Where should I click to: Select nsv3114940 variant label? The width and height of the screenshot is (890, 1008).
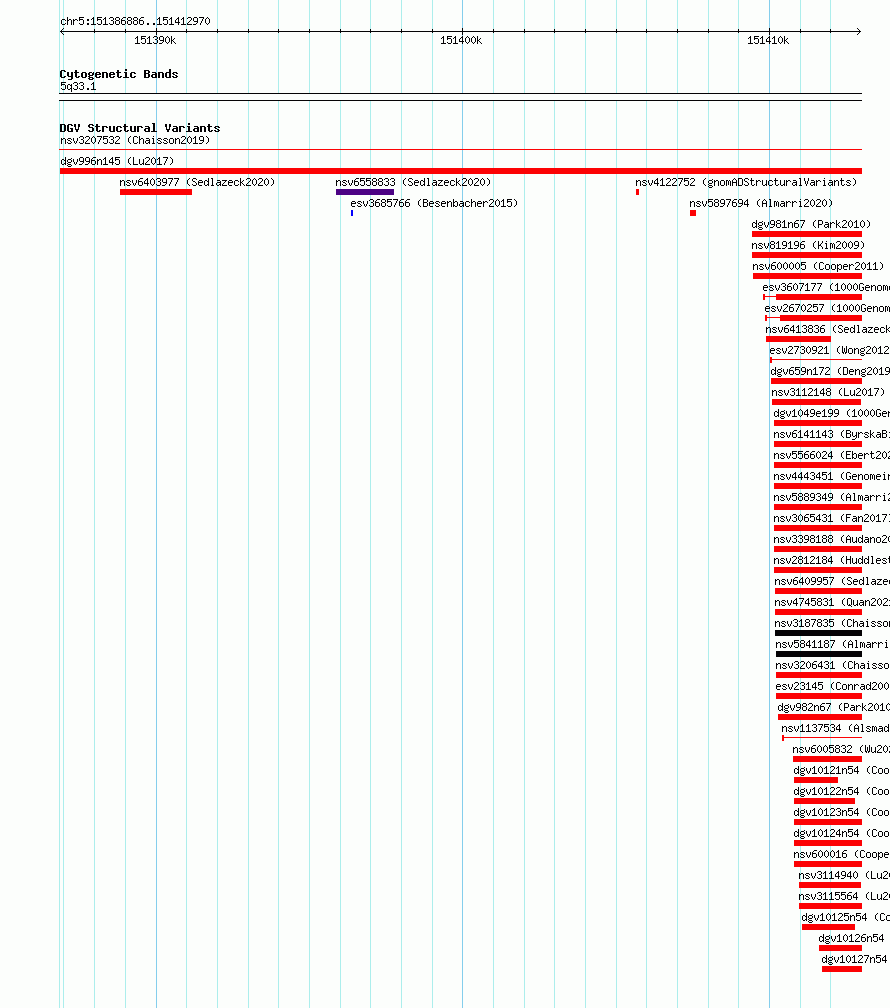(844, 876)
